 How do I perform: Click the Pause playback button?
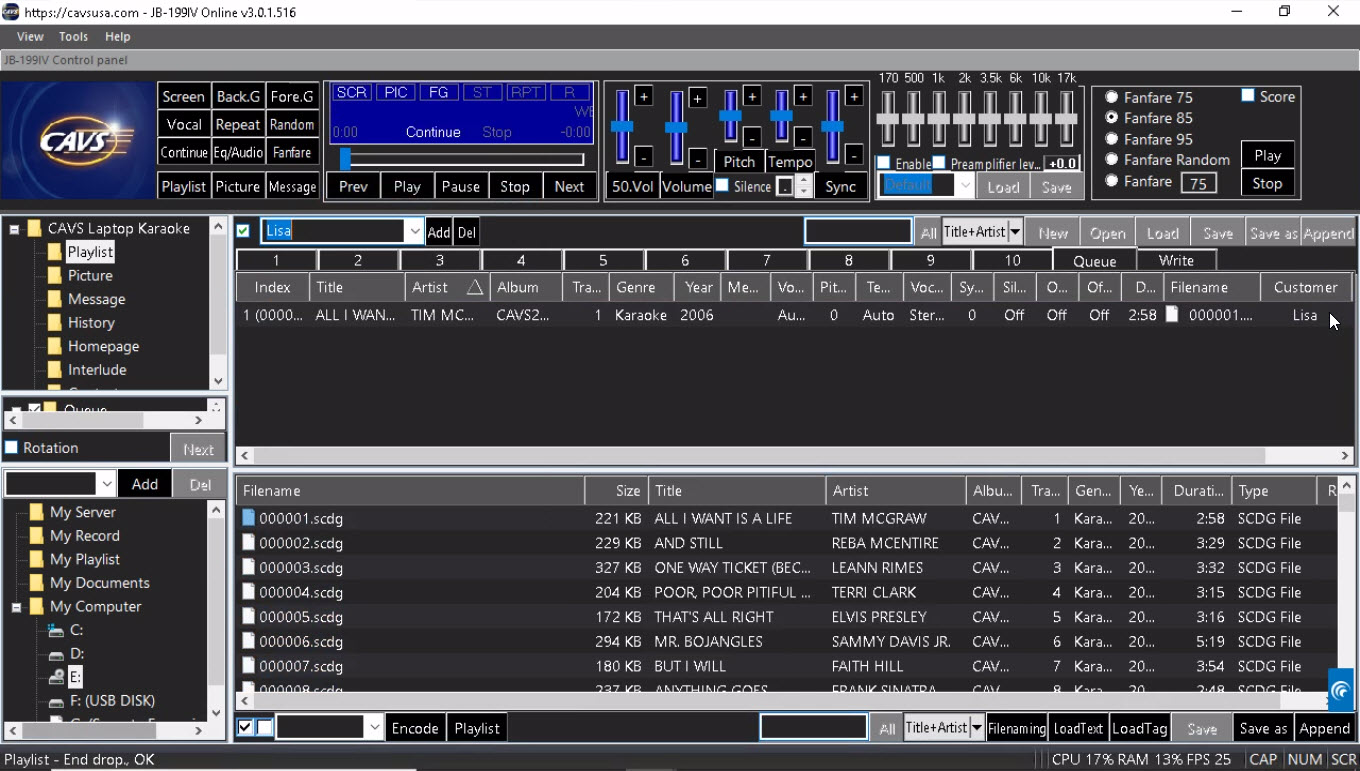click(460, 186)
